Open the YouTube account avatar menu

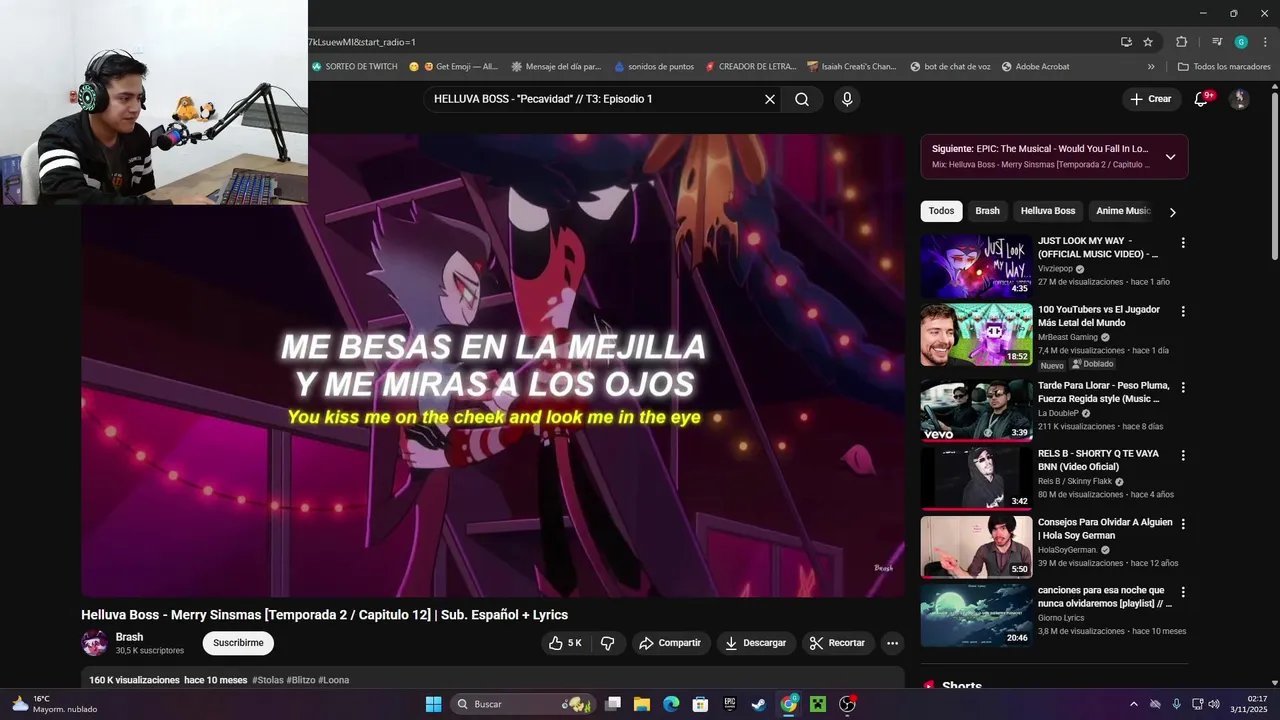(x=1239, y=99)
